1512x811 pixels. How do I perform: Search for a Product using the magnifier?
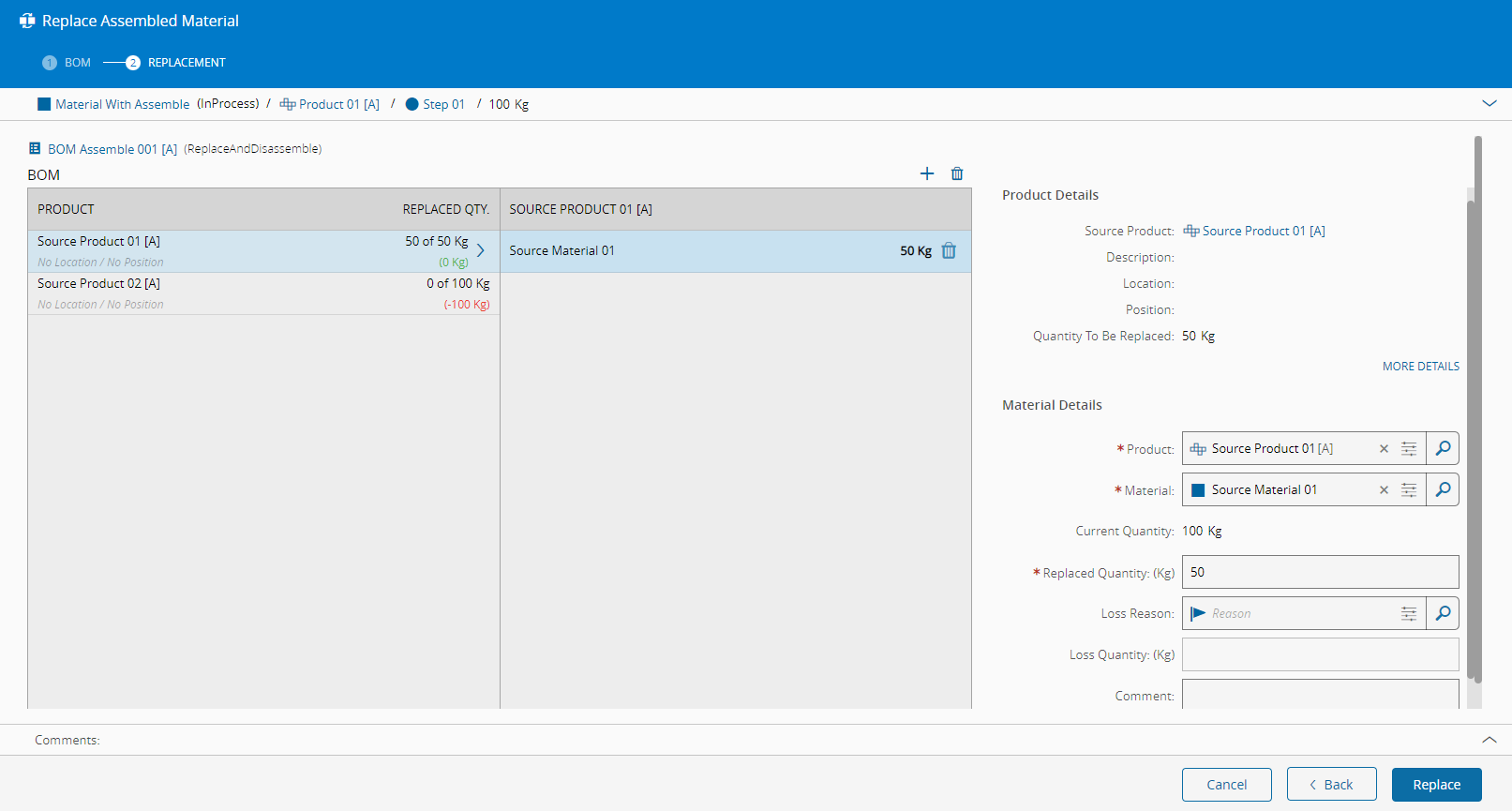tap(1443, 448)
